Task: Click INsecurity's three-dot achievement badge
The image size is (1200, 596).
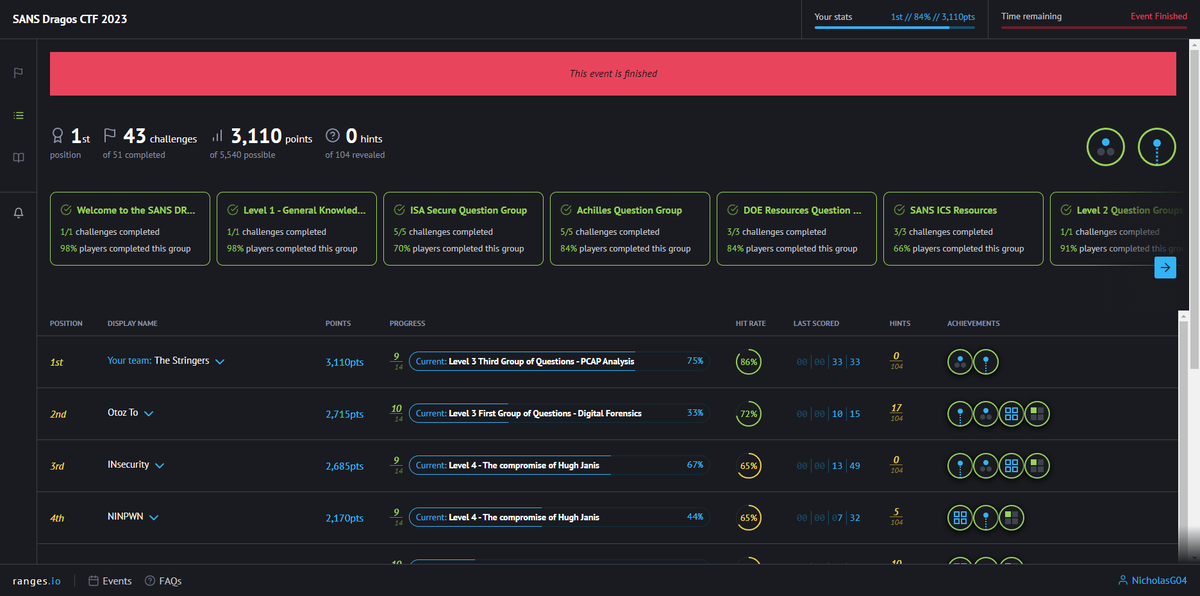Action: [x=986, y=465]
